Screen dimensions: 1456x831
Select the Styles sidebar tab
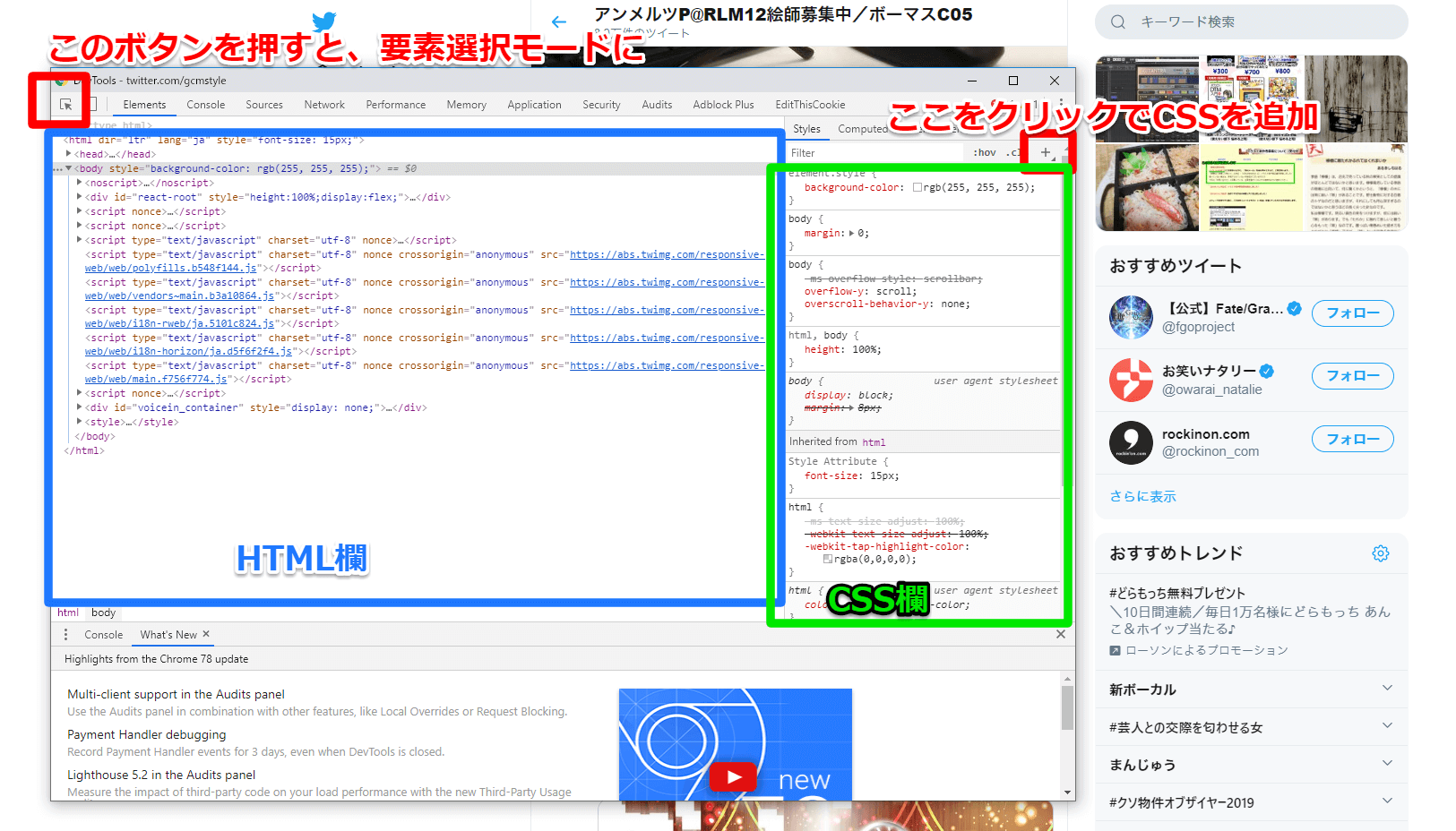coord(806,129)
